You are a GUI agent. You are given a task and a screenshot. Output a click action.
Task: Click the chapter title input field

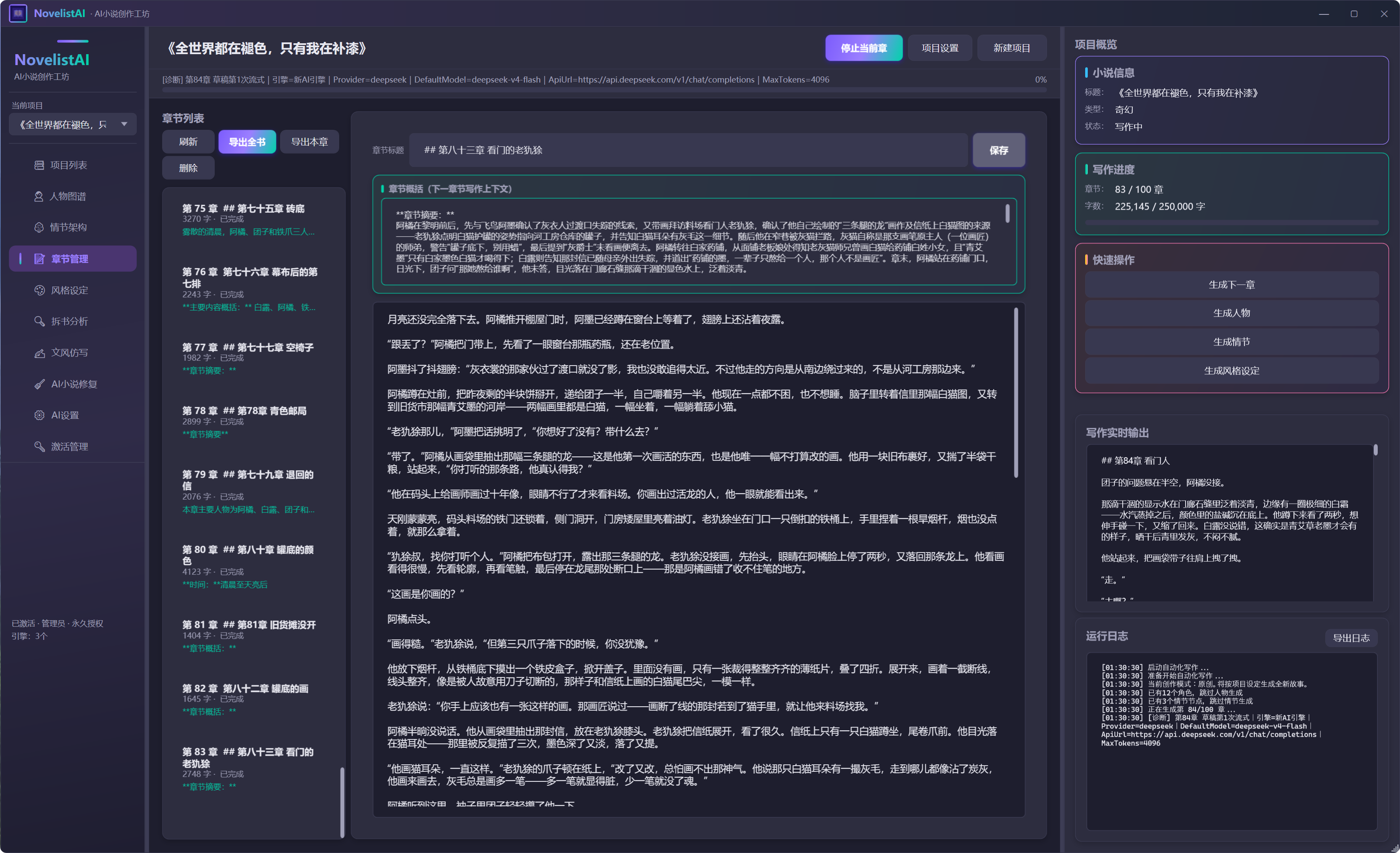pos(688,150)
